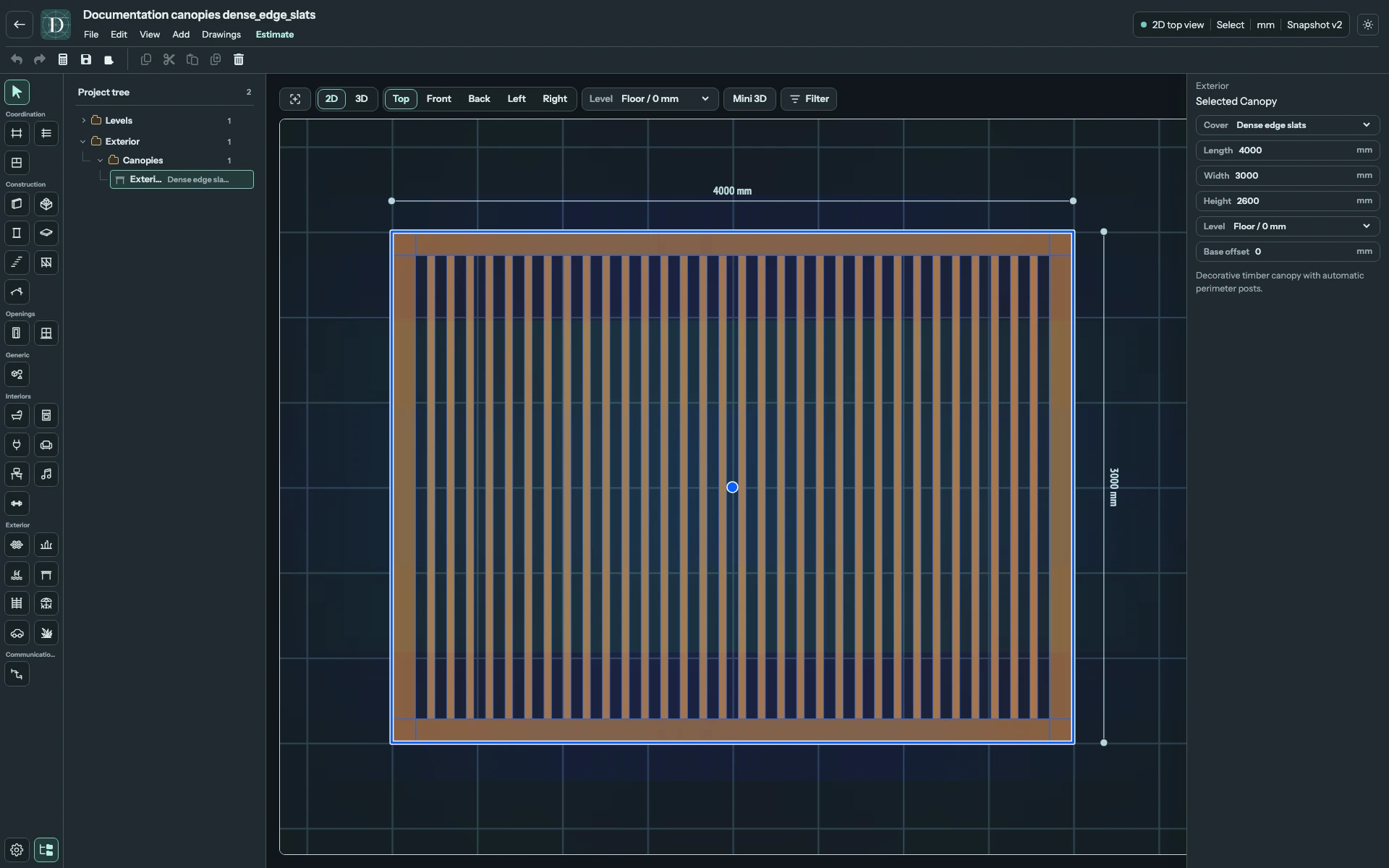1389x868 pixels.
Task: Select the kitchen appliance tool
Action: (x=46, y=416)
